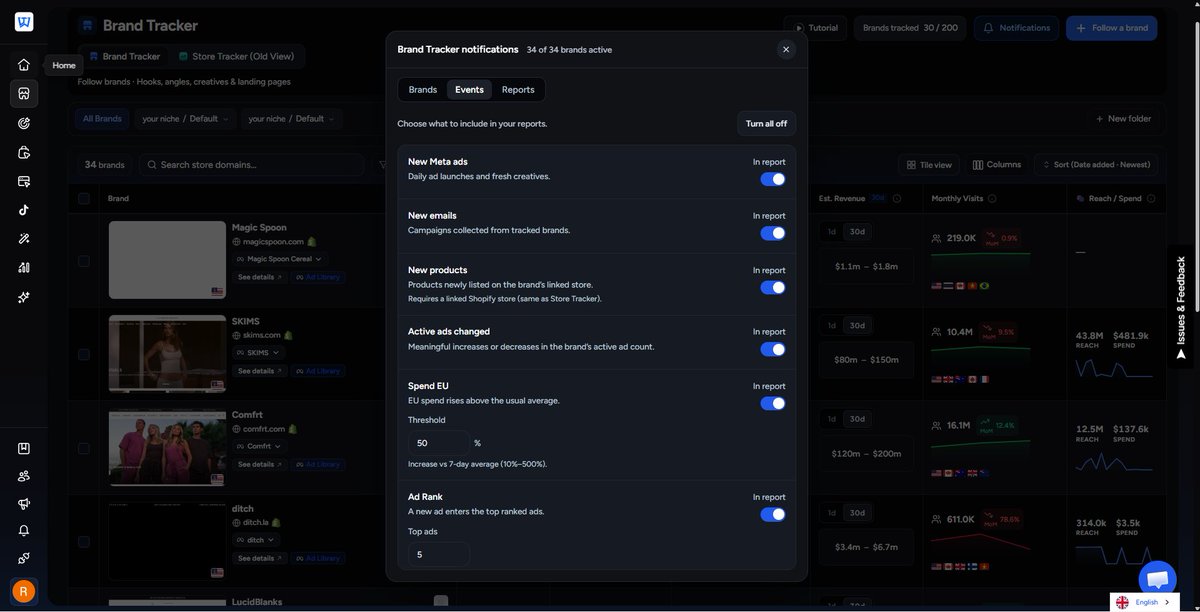The image size is (1200, 612).
Task: Select 1d revenue range for Comfrt
Action: (x=831, y=419)
